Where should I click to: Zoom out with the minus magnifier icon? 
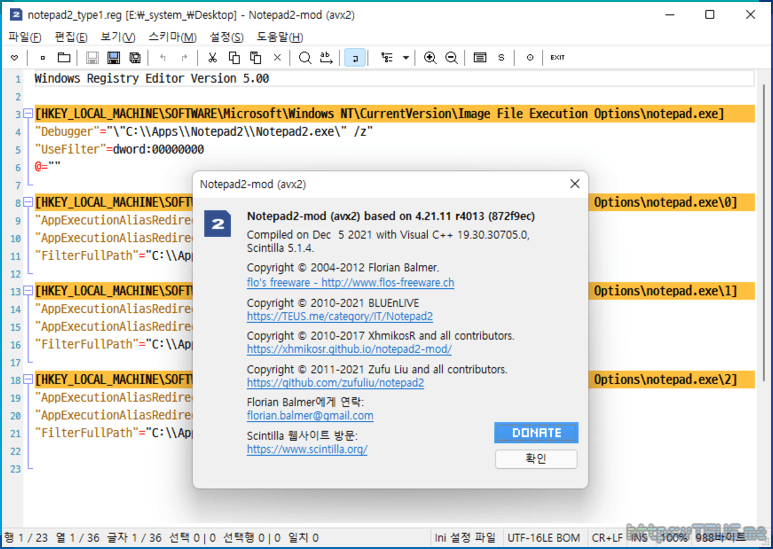[451, 58]
